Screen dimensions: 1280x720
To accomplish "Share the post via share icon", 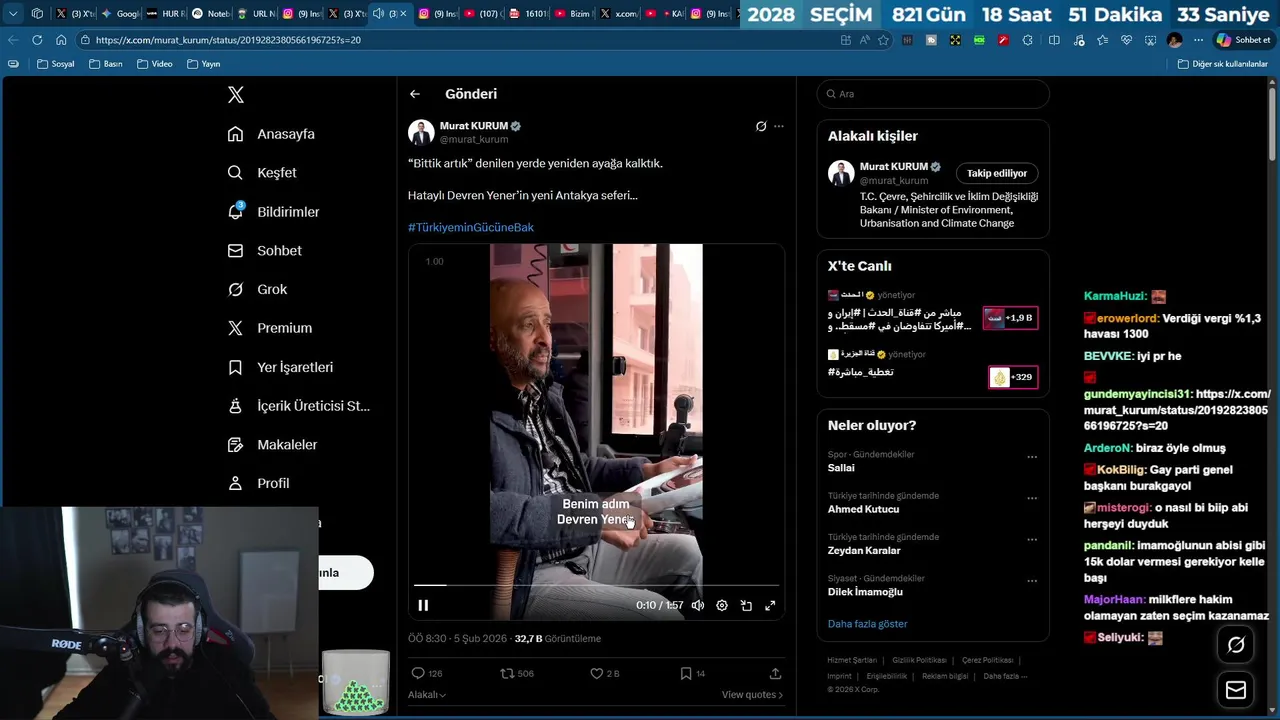I will pos(775,674).
